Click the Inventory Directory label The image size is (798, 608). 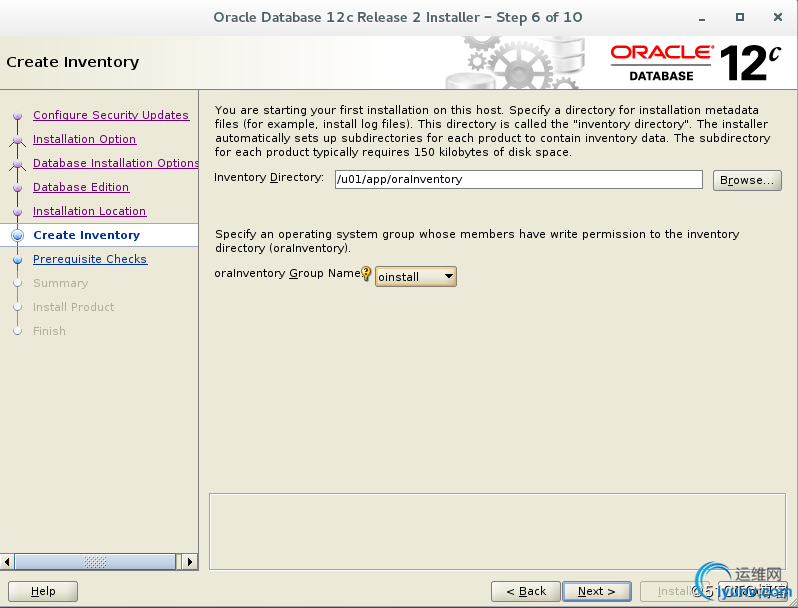tap(269, 177)
